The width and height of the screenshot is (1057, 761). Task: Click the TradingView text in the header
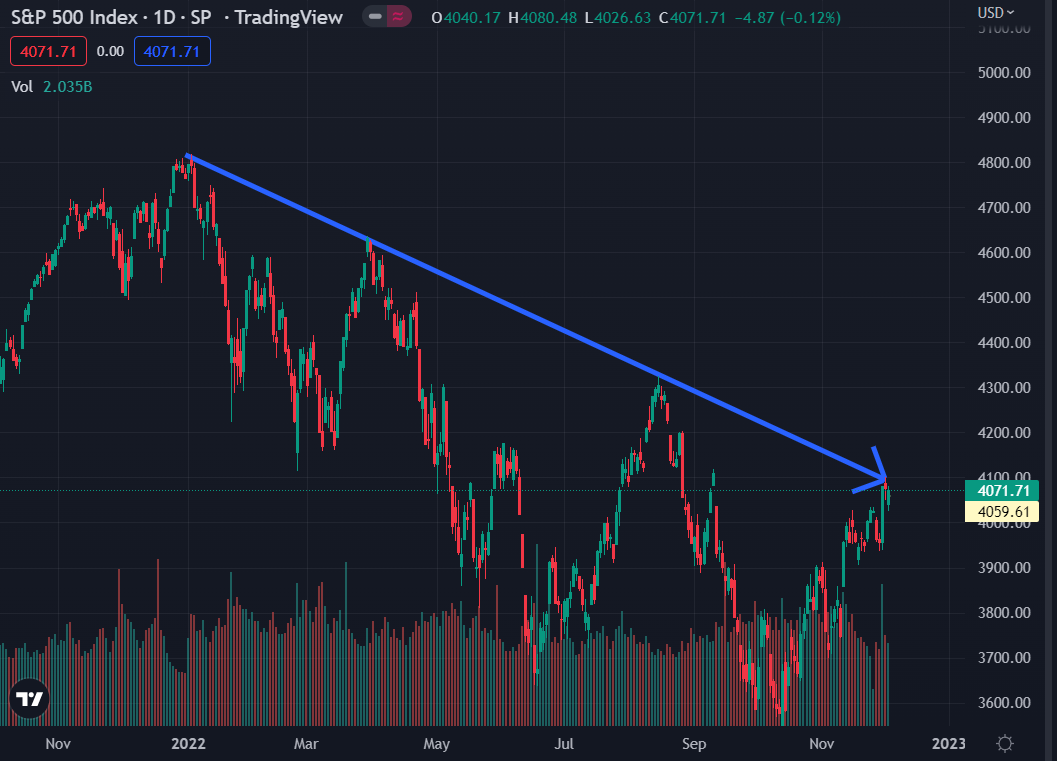[288, 17]
